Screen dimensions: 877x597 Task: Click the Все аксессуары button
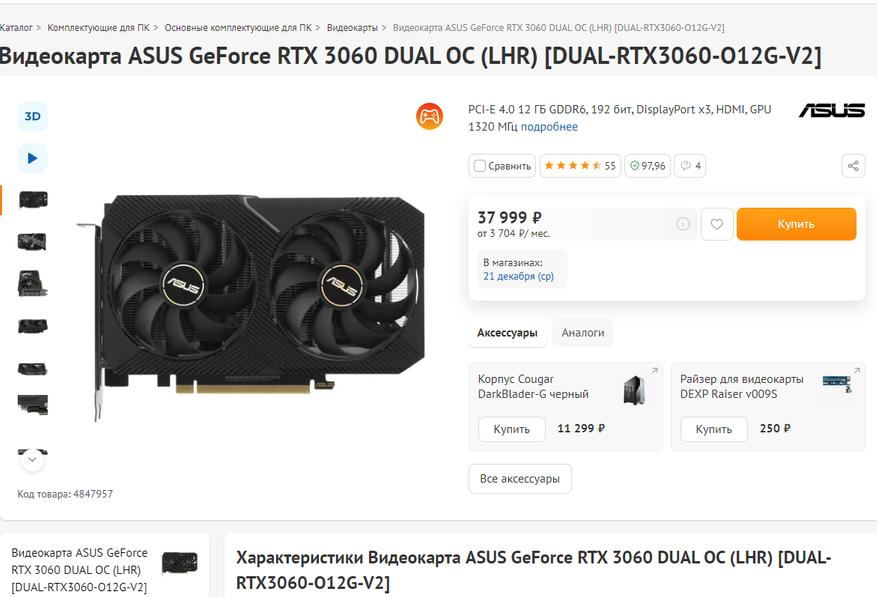pos(520,479)
